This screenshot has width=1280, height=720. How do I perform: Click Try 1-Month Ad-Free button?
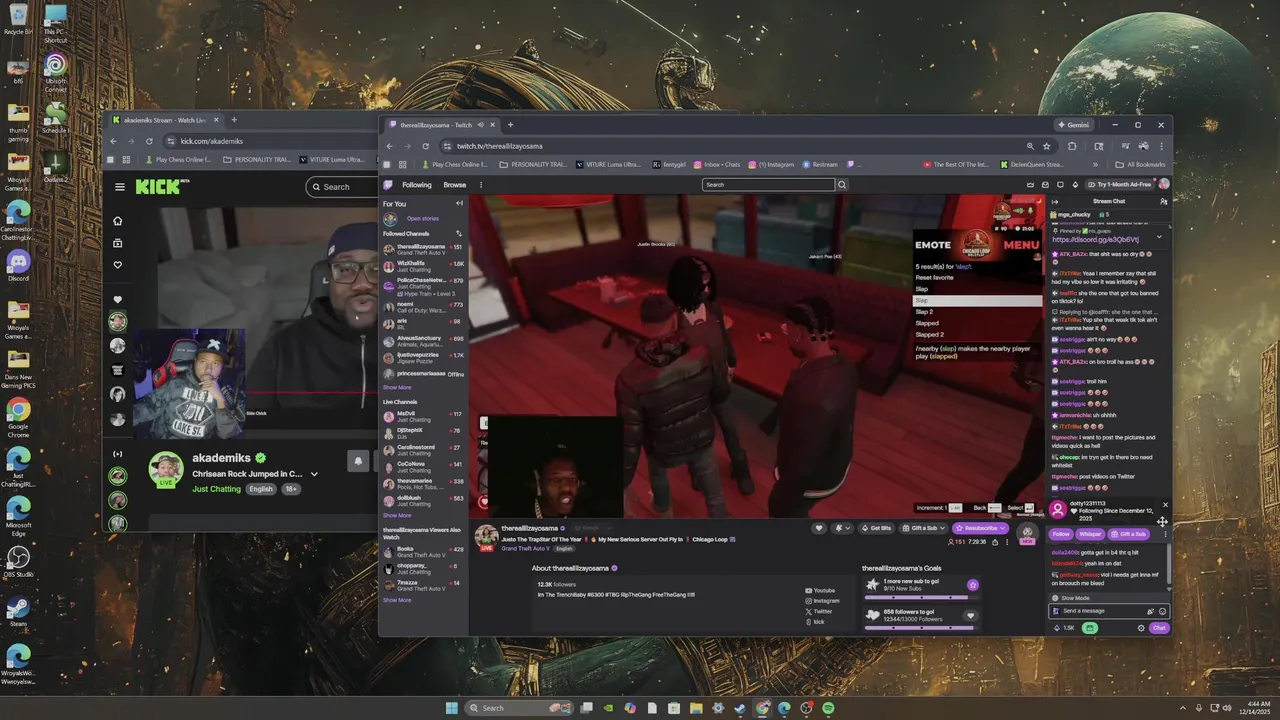point(1118,185)
